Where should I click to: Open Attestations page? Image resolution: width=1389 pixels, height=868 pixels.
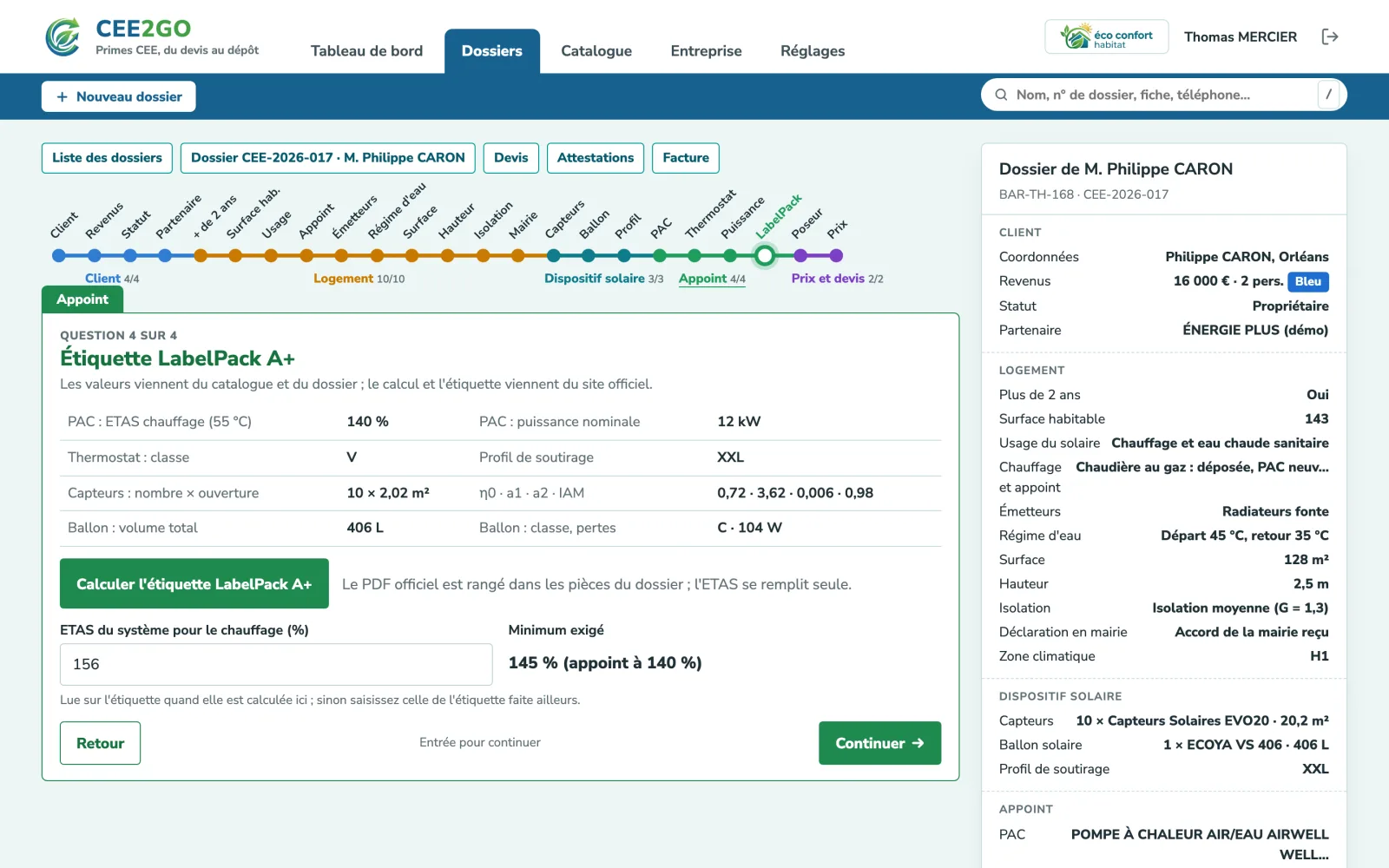(596, 158)
